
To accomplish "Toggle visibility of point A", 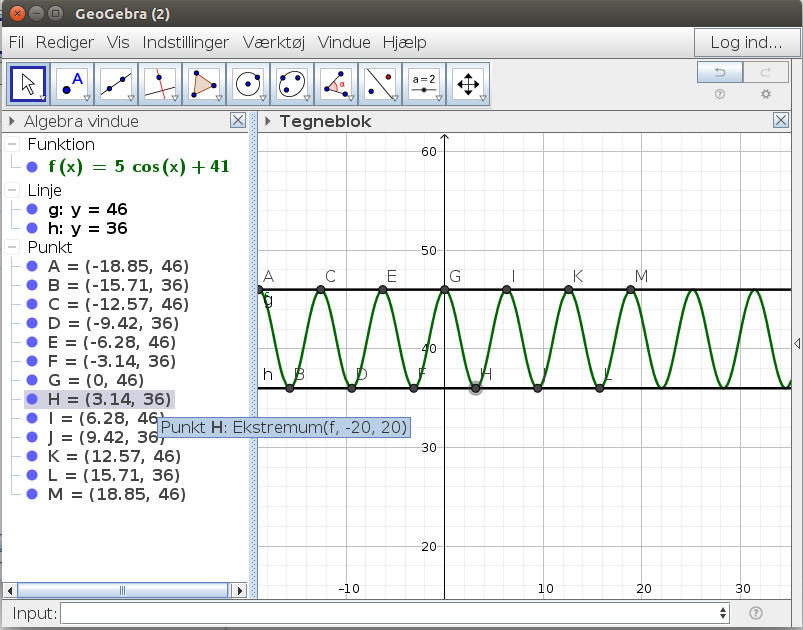I will (x=32, y=266).
